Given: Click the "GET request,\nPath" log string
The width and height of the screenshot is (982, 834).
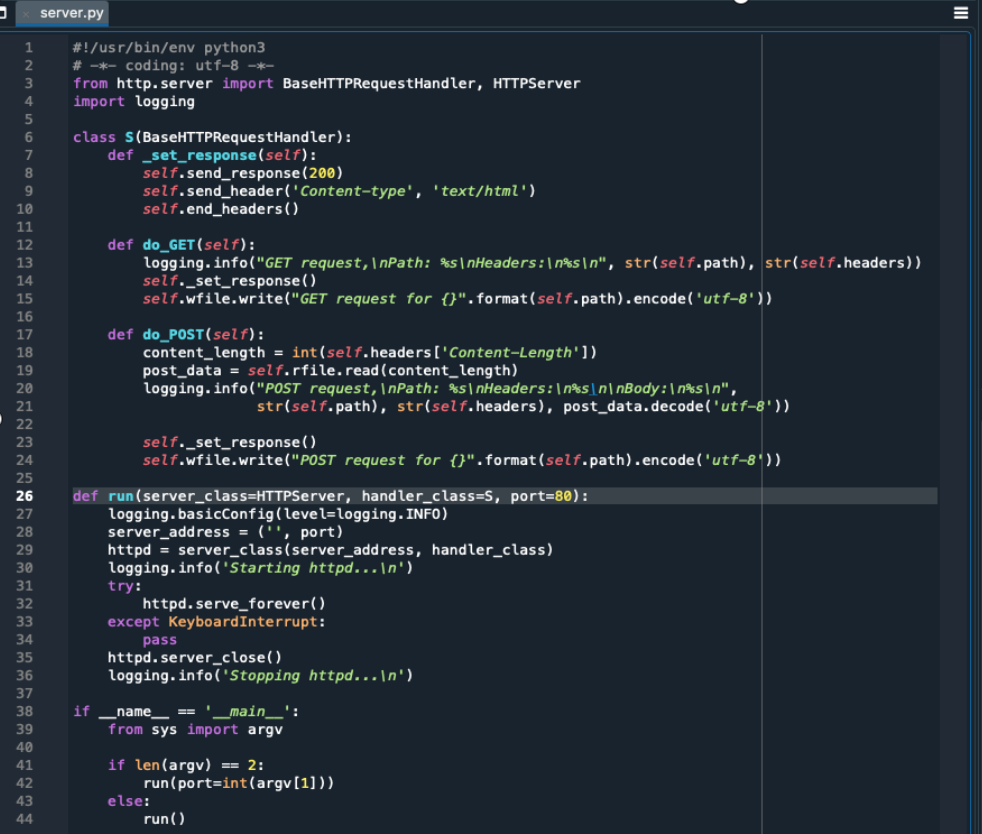Looking at the screenshot, I should point(432,263).
